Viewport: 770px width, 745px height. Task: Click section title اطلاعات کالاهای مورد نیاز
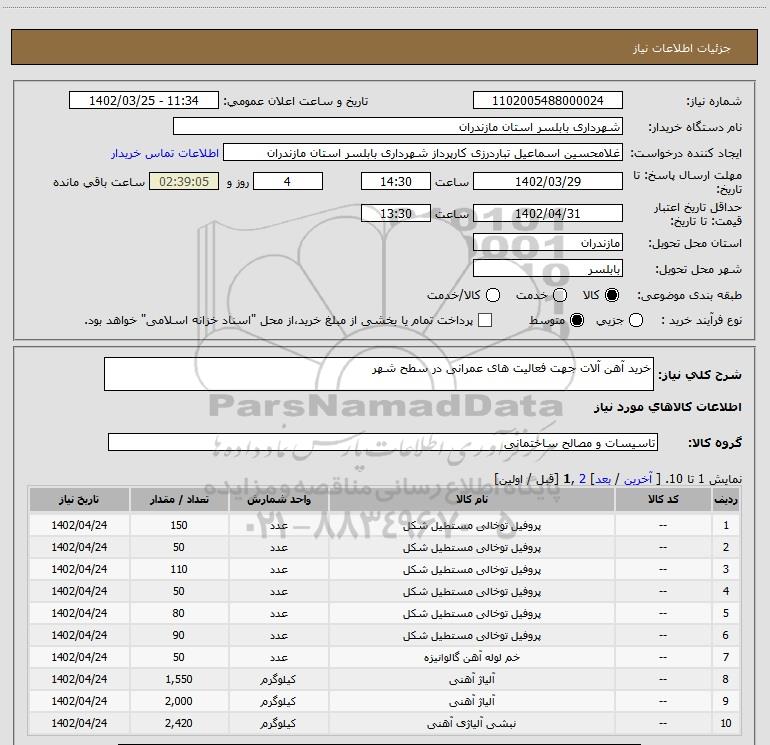(x=667, y=407)
